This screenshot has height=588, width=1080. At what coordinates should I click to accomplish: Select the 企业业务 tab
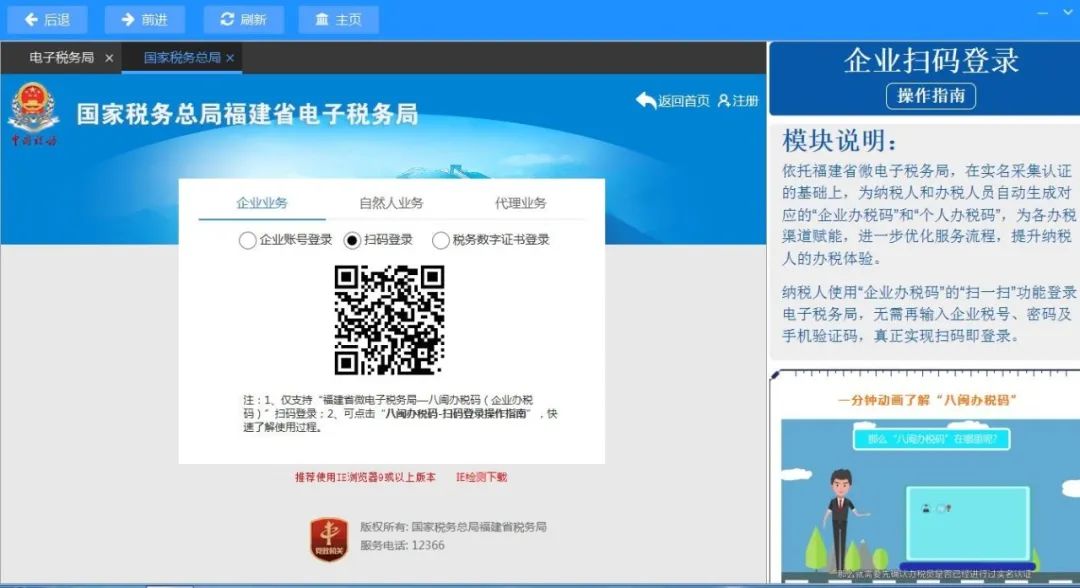pyautogui.click(x=262, y=203)
